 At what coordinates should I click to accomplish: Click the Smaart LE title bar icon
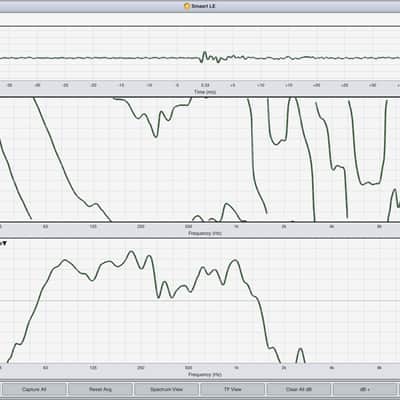click(x=187, y=6)
